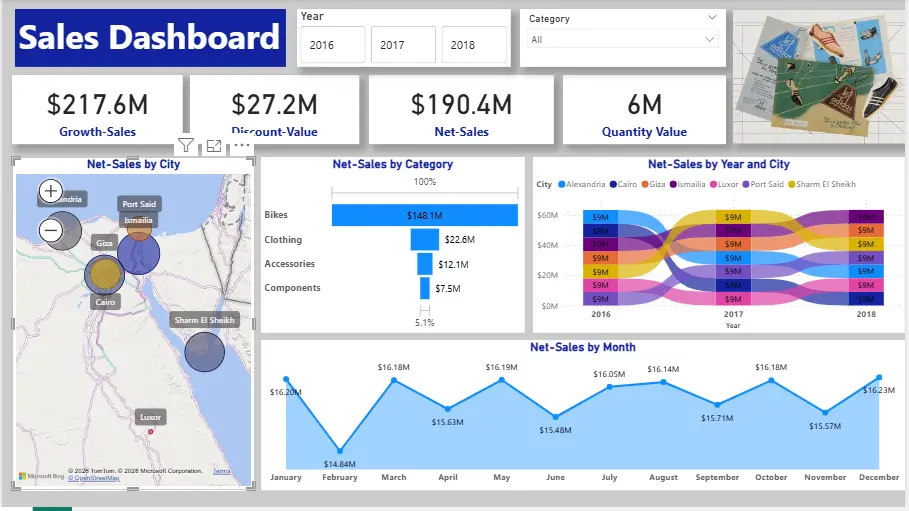Click the August data point at $16.14M
The height and width of the screenshot is (511, 909).
[664, 382]
